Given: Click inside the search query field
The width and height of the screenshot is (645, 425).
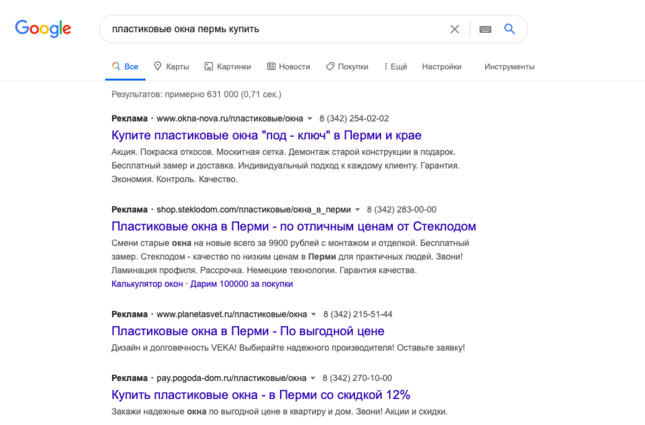Looking at the screenshot, I should 276,29.
